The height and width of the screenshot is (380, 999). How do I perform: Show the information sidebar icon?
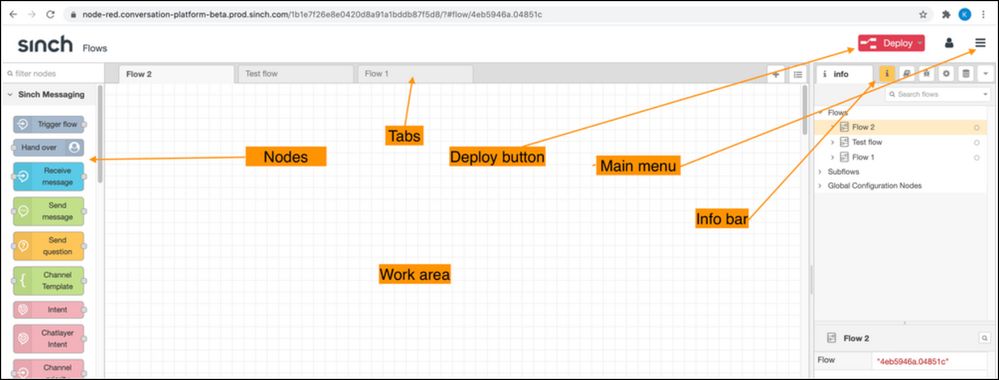pos(888,74)
